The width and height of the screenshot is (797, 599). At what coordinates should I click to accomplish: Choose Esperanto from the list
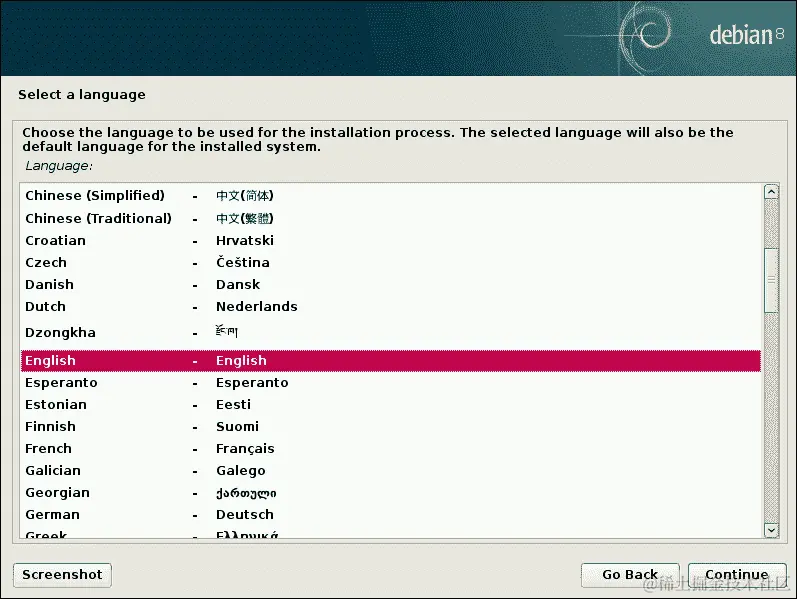390,382
